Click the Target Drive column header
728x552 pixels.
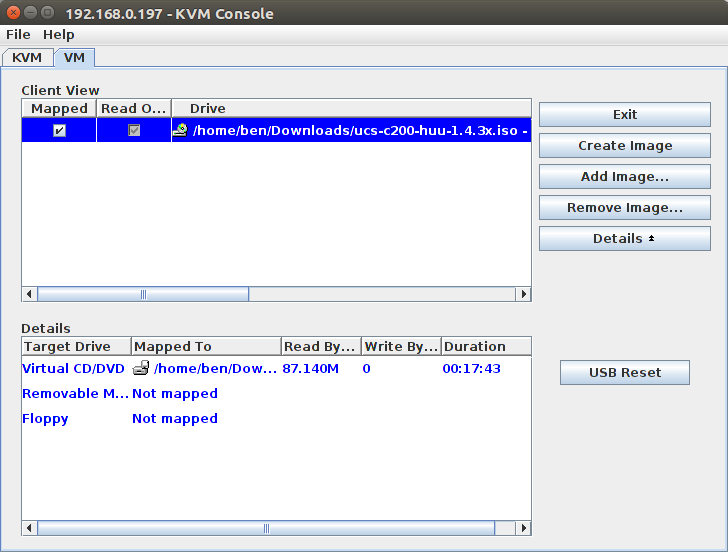(x=77, y=346)
